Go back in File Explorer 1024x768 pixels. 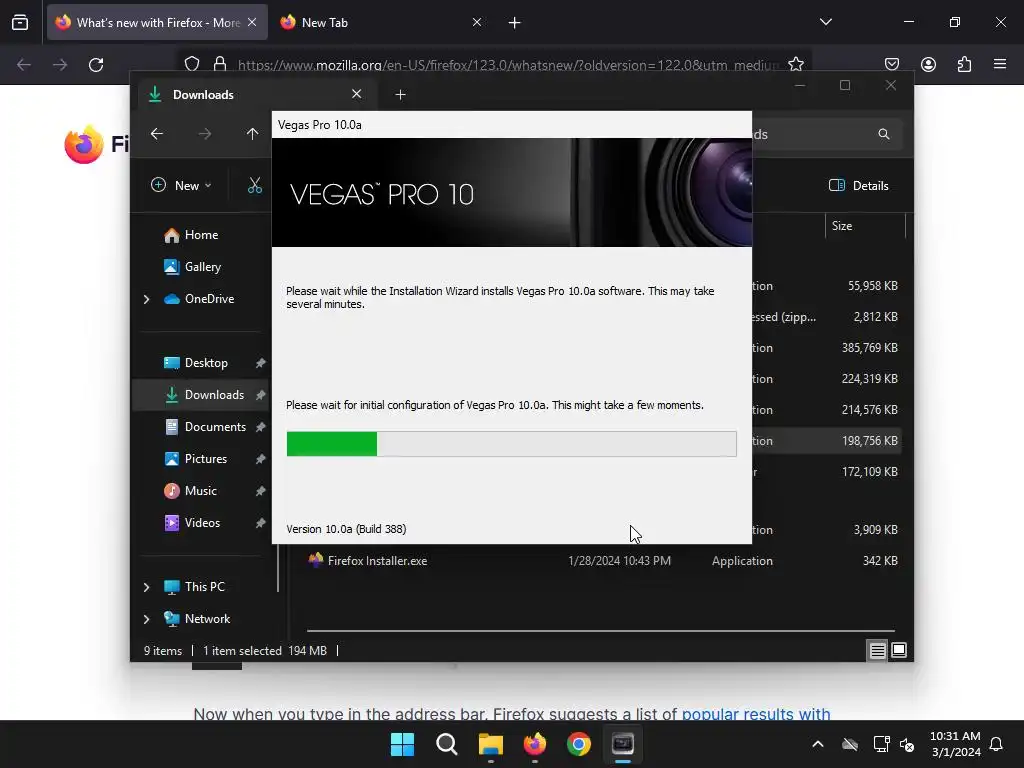pyautogui.click(x=157, y=134)
